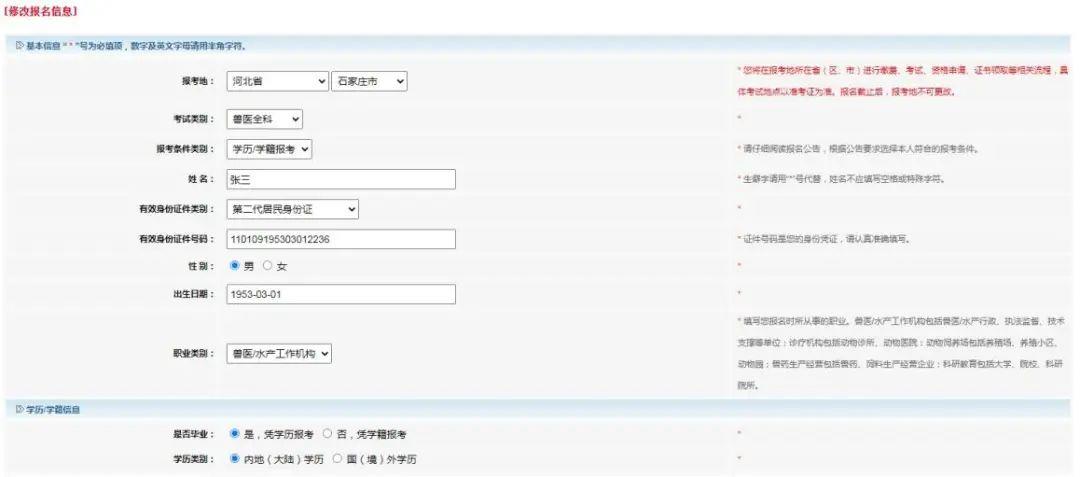The image size is (1080, 477).
Task: Open the 报考条件类别 dropdown
Action: [269, 149]
